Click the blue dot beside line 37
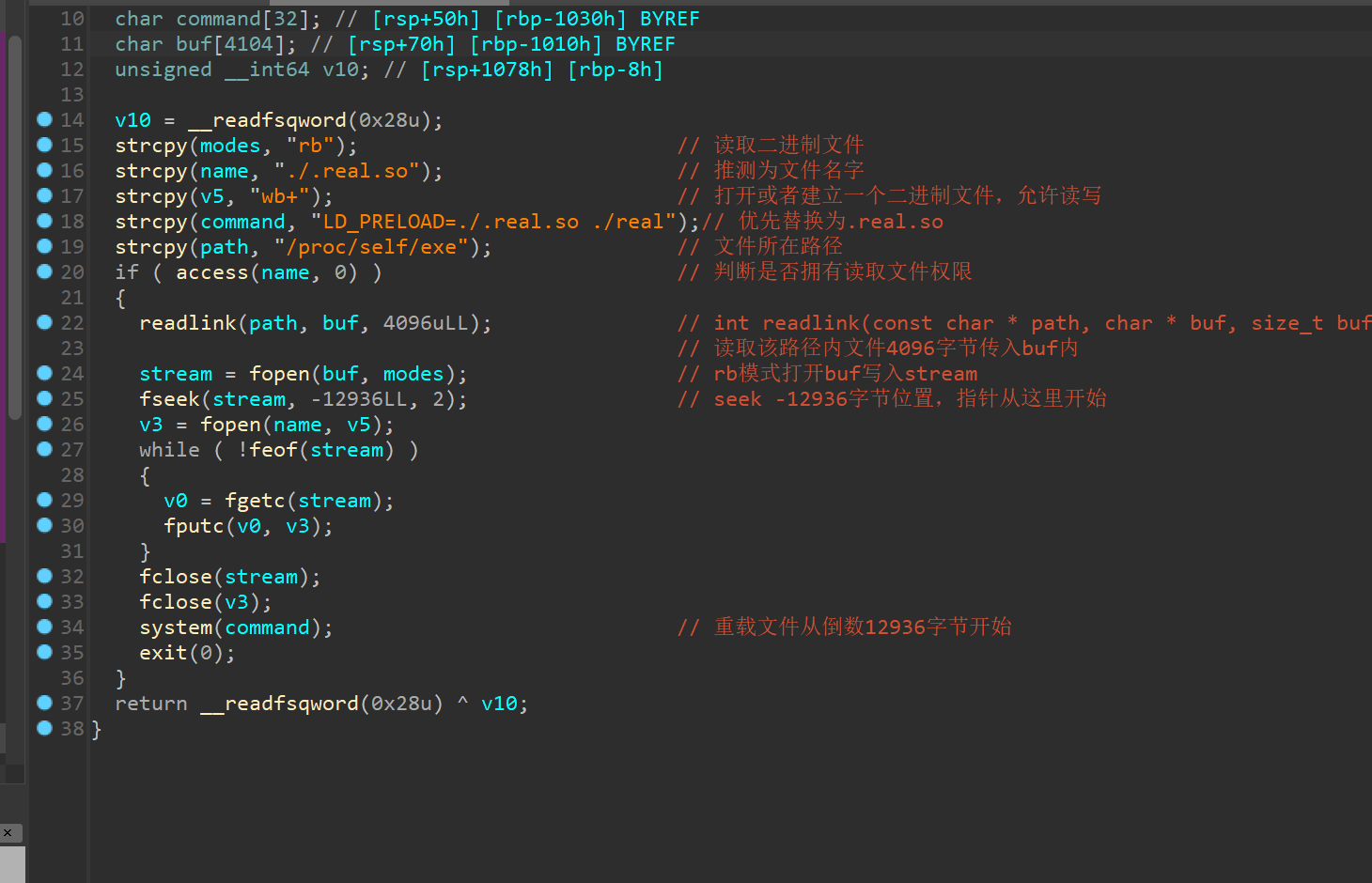1372x883 pixels. tap(44, 703)
